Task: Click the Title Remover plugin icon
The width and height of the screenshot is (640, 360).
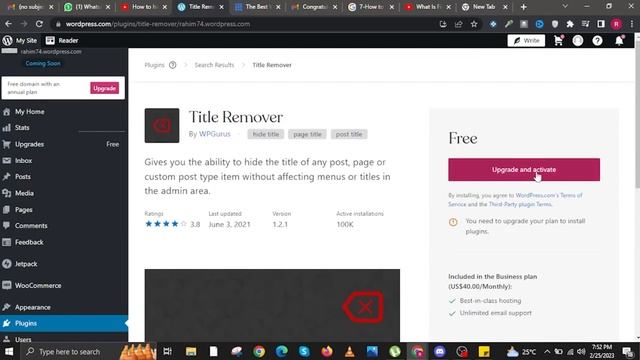Action: pos(162,125)
